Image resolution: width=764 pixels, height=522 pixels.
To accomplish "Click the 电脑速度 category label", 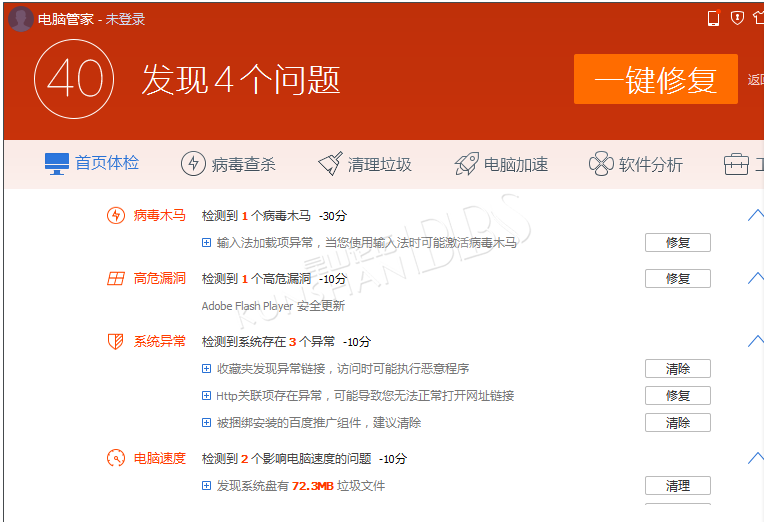I will tap(160, 458).
